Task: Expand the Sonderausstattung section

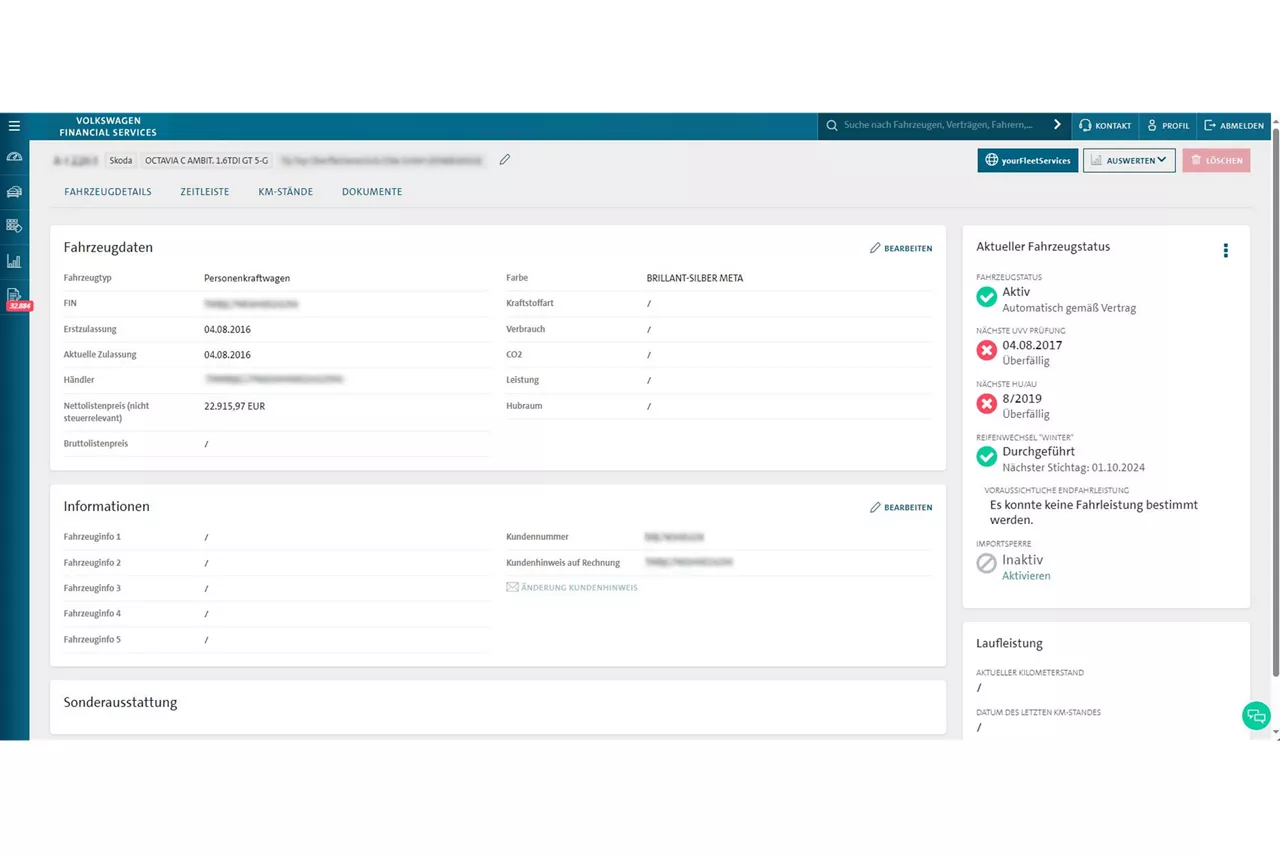Action: click(120, 703)
